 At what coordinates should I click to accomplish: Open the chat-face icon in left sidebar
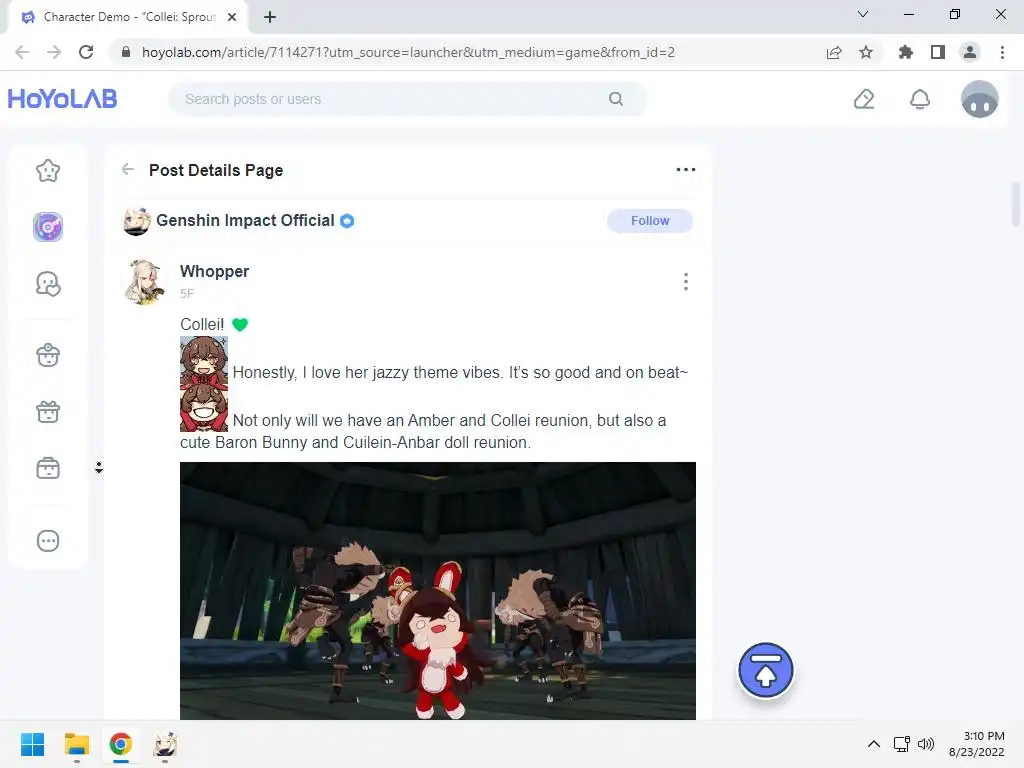point(48,284)
